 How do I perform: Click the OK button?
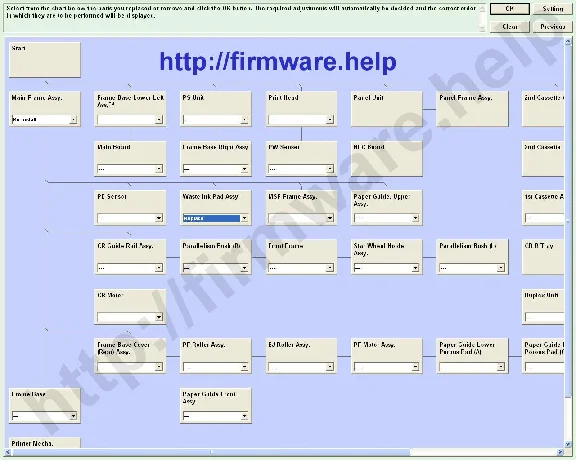(510, 9)
